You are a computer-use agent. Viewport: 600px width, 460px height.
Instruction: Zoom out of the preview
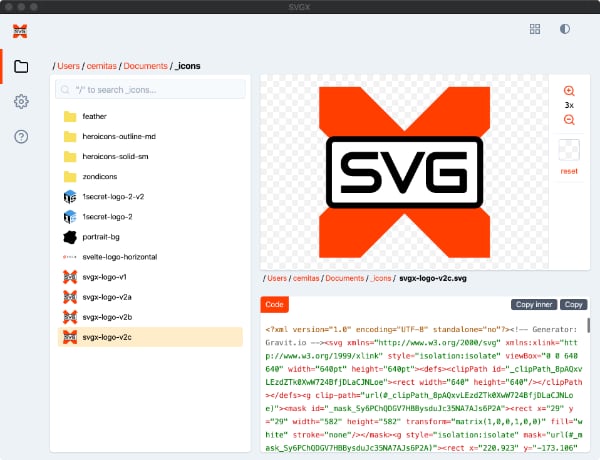[x=569, y=120]
